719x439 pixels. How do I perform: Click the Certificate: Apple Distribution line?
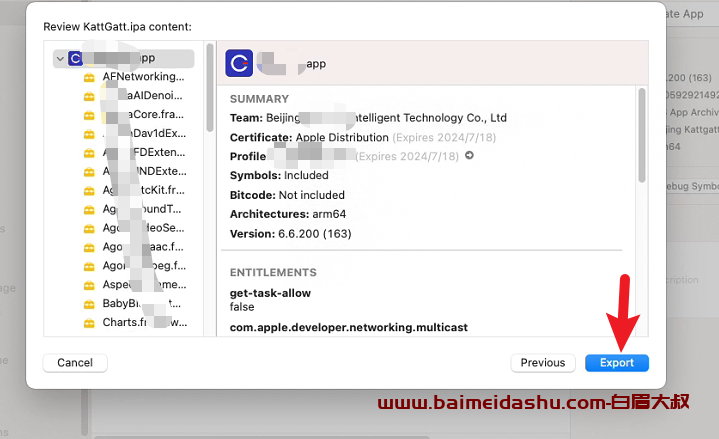click(x=363, y=137)
